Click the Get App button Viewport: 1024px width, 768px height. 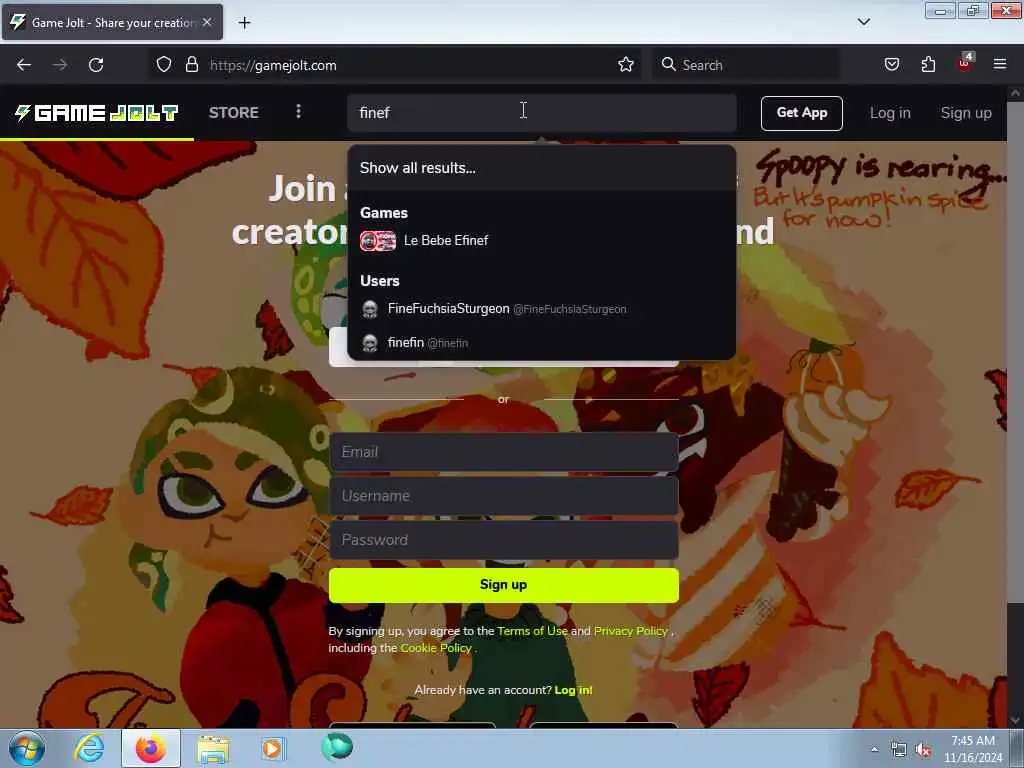[801, 113]
